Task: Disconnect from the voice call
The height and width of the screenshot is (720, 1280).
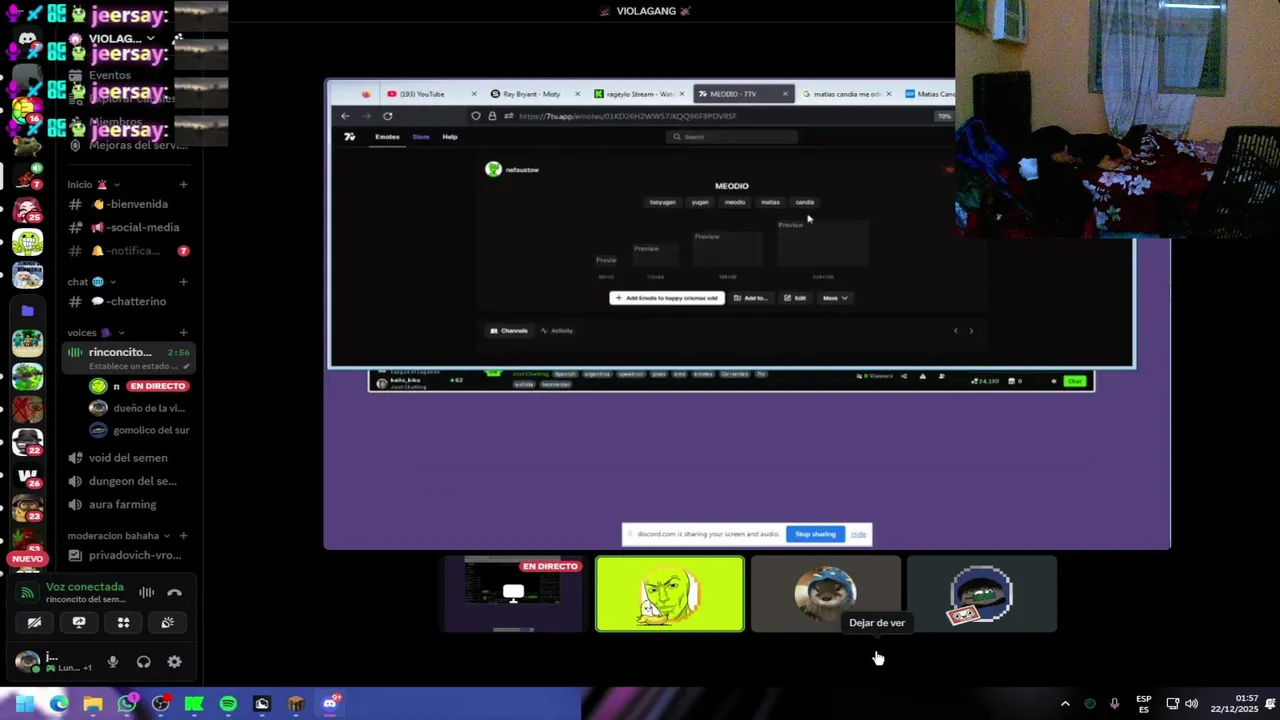Action: coord(174,592)
